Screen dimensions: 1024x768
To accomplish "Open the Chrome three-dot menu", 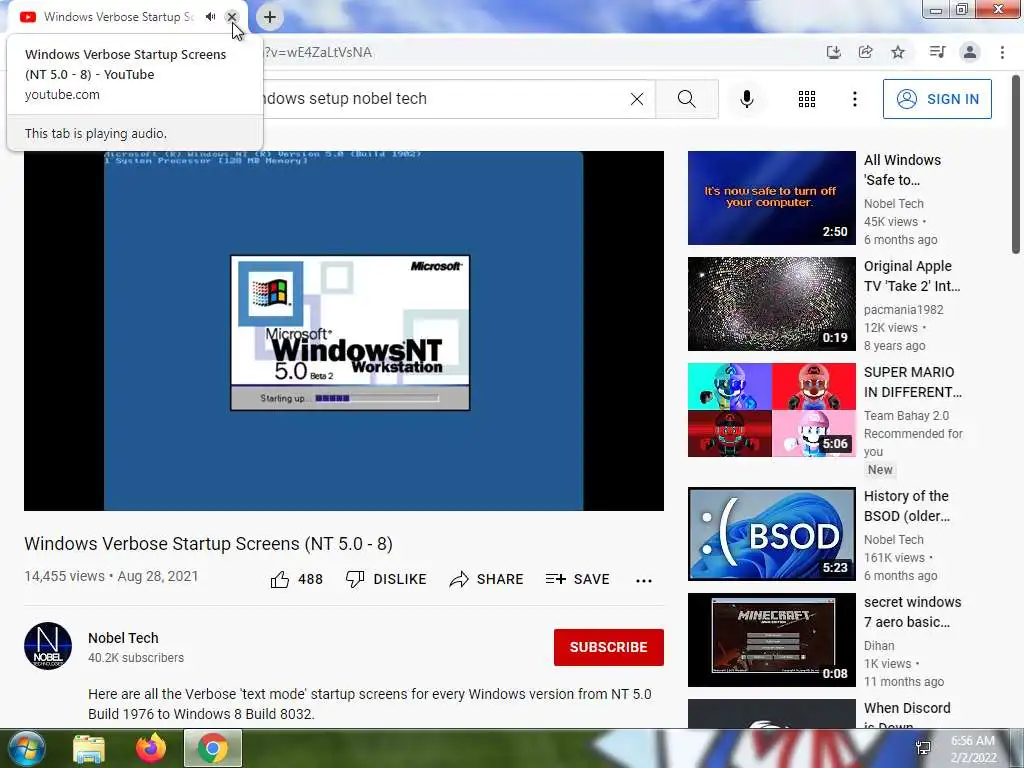I will point(1002,52).
